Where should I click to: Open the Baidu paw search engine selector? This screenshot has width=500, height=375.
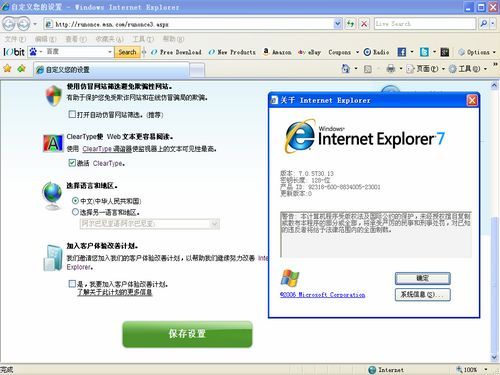coord(35,52)
